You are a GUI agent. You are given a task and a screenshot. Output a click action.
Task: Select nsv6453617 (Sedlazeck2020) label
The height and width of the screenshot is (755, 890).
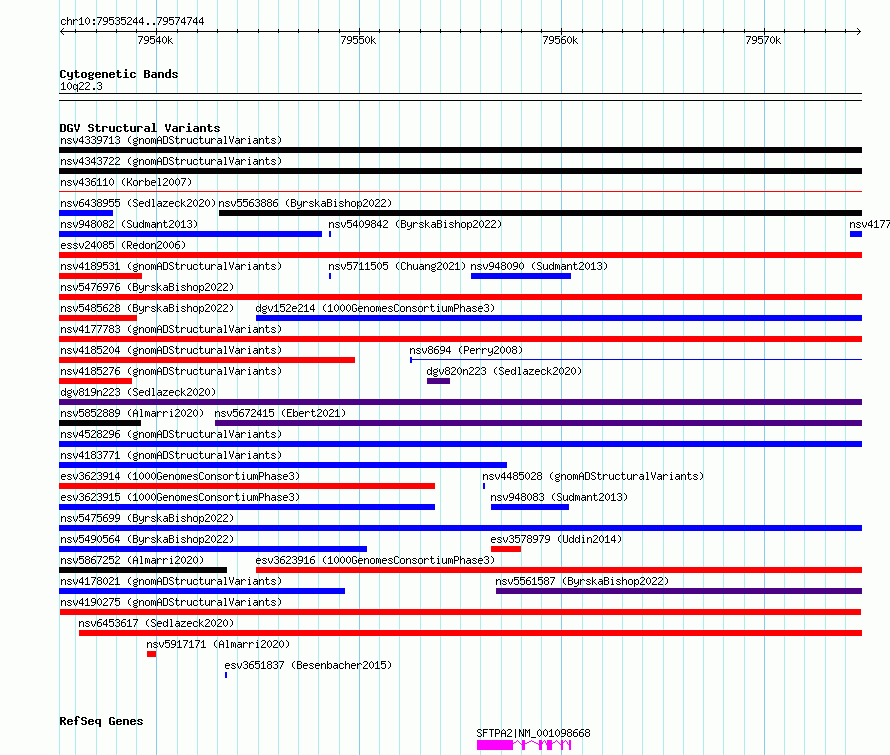(156, 623)
